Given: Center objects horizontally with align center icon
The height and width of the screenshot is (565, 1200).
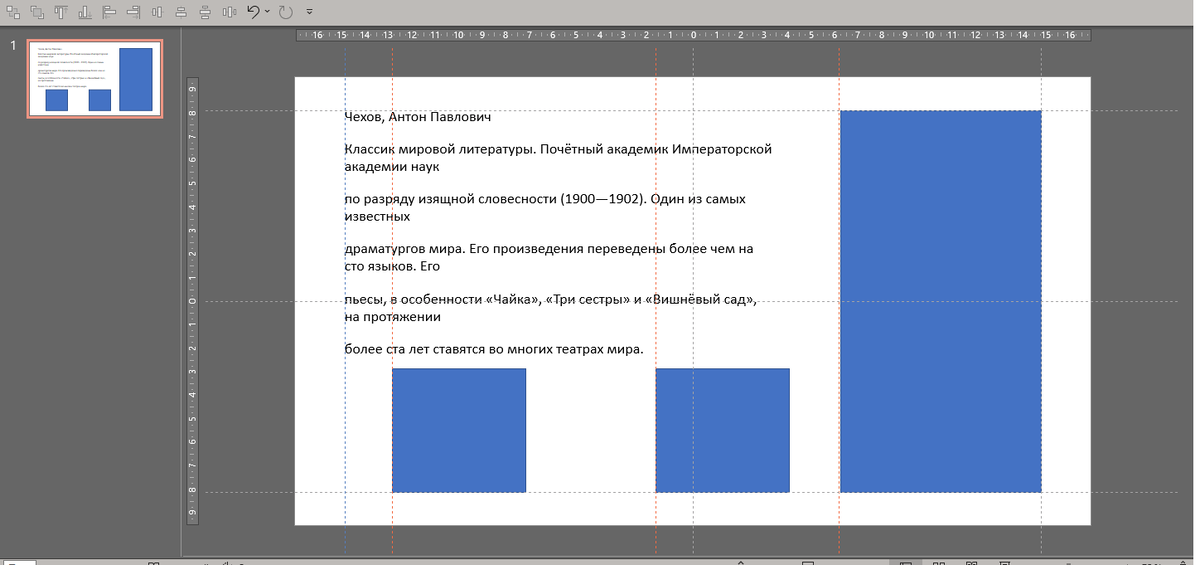Looking at the screenshot, I should (181, 12).
